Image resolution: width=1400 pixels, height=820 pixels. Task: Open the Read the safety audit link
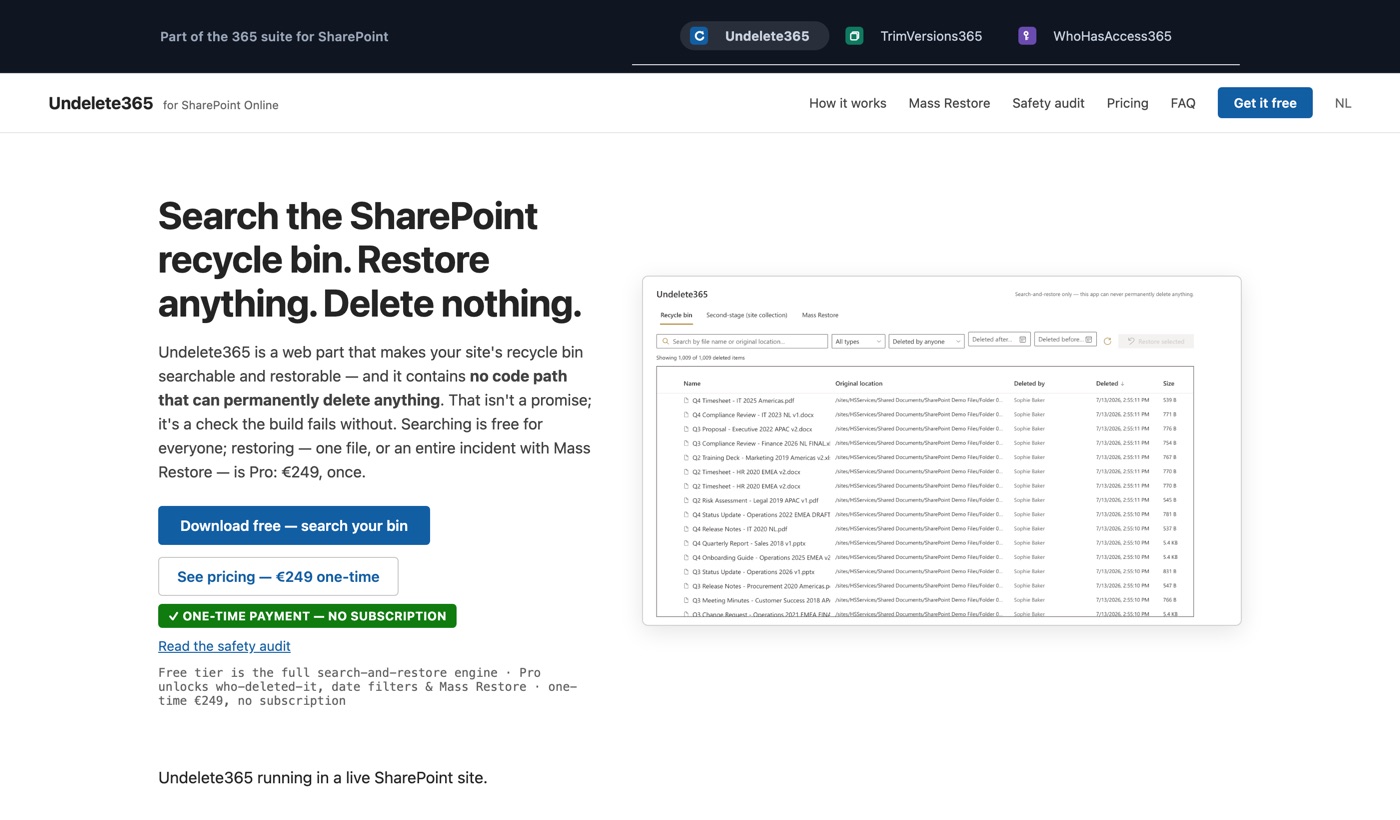click(224, 646)
